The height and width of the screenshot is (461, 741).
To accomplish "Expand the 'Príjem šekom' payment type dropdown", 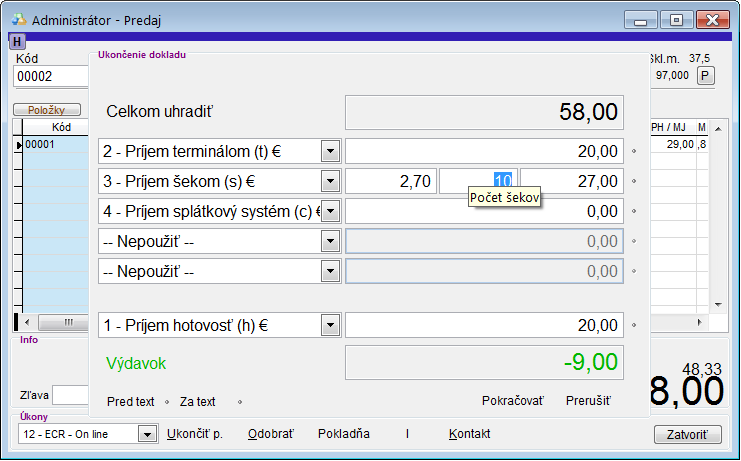I will point(330,181).
